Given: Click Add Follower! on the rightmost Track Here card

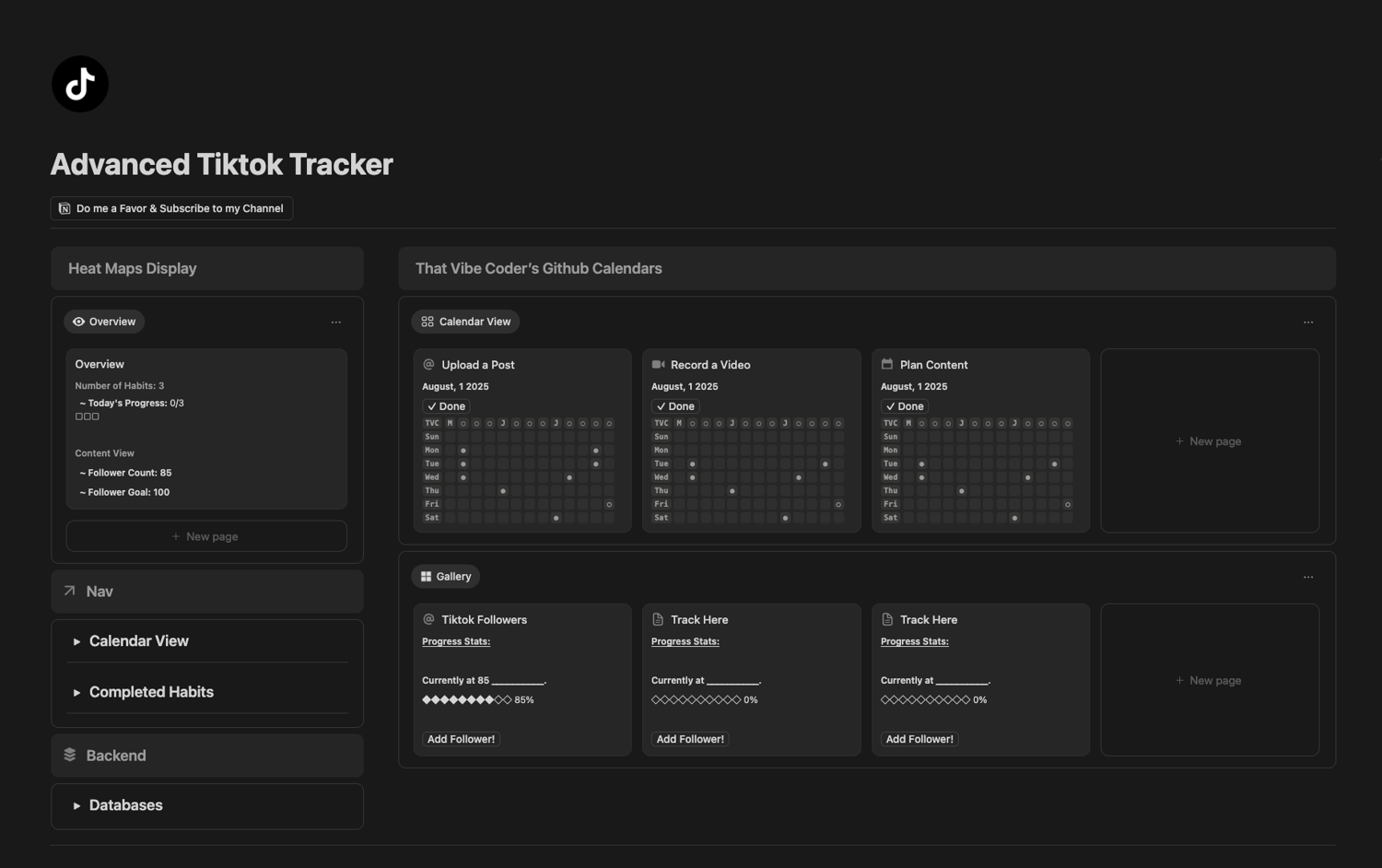Looking at the screenshot, I should click(919, 739).
